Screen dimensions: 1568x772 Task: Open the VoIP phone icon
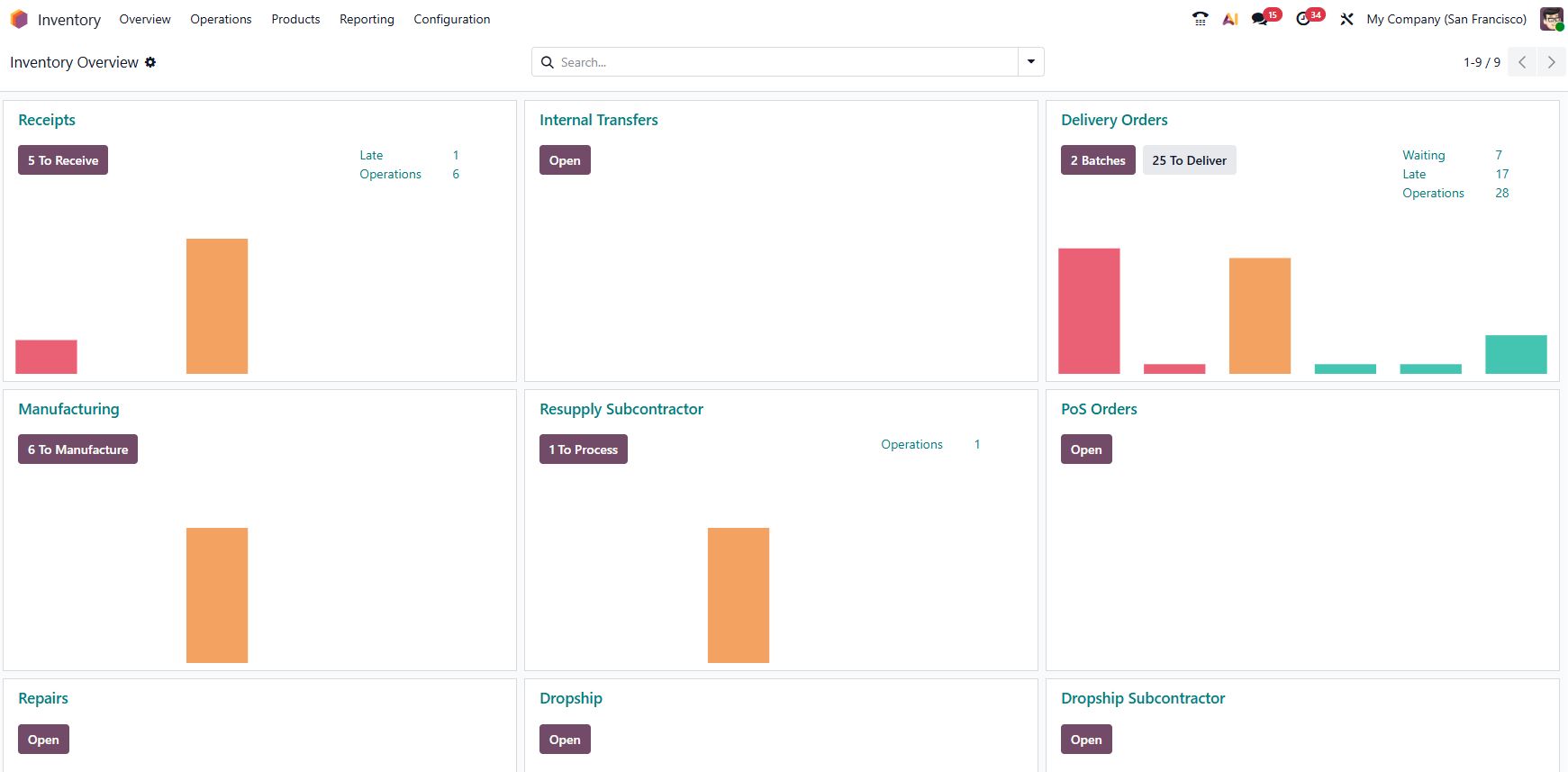[1200, 19]
